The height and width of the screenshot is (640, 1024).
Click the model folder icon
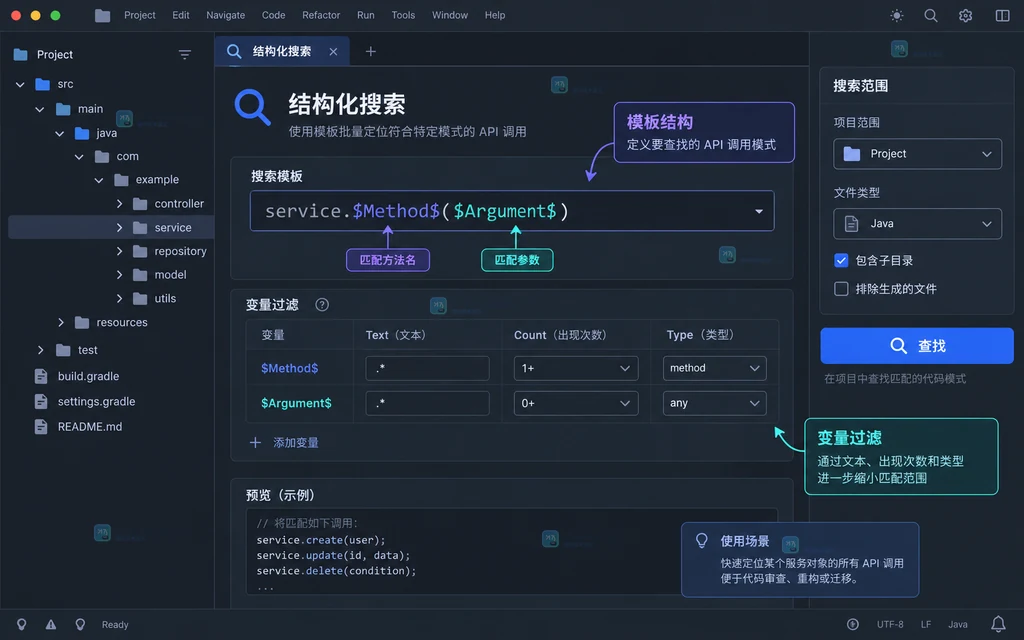(x=140, y=275)
